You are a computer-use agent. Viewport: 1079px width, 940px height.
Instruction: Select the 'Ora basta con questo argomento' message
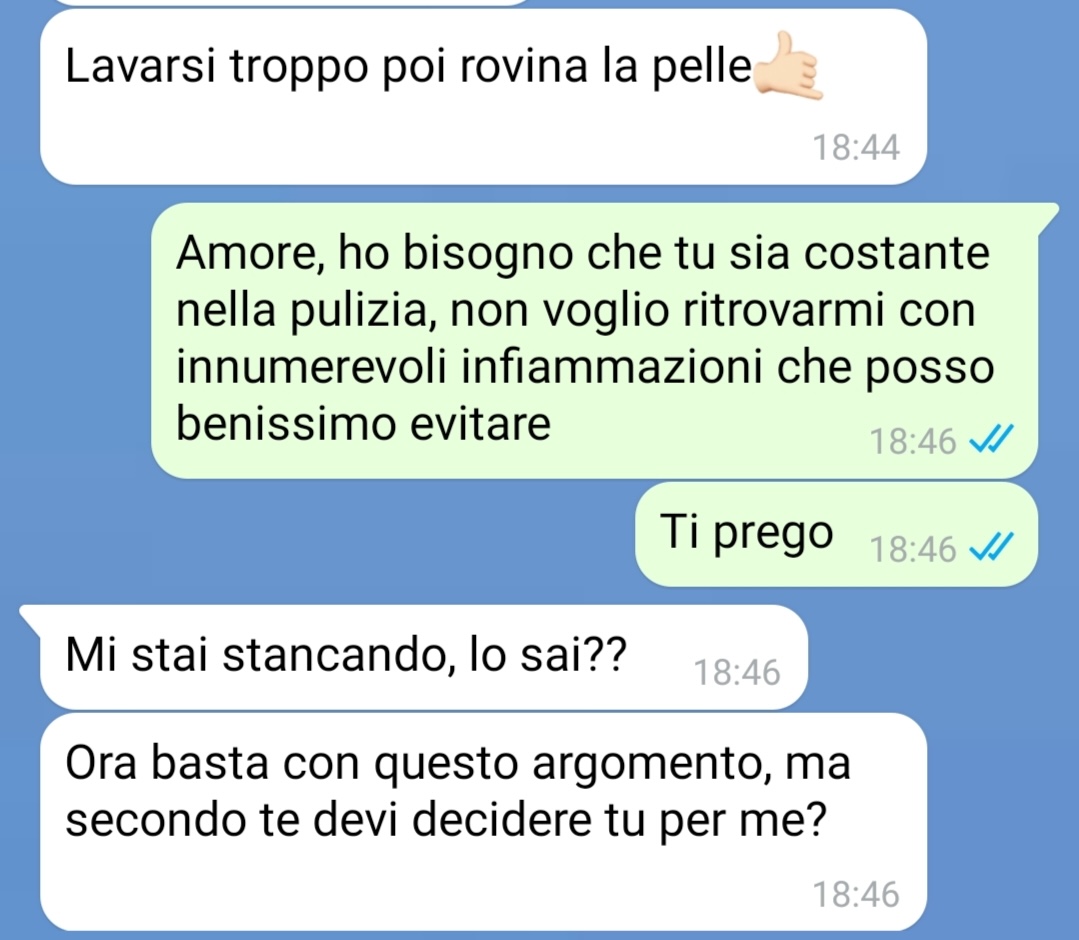[483, 822]
